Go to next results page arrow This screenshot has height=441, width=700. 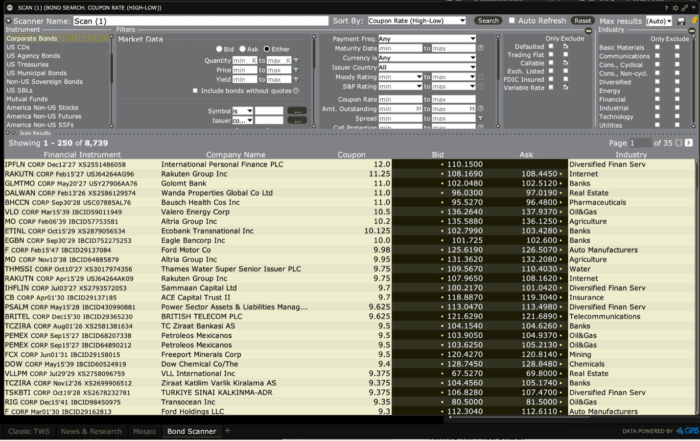coord(689,143)
